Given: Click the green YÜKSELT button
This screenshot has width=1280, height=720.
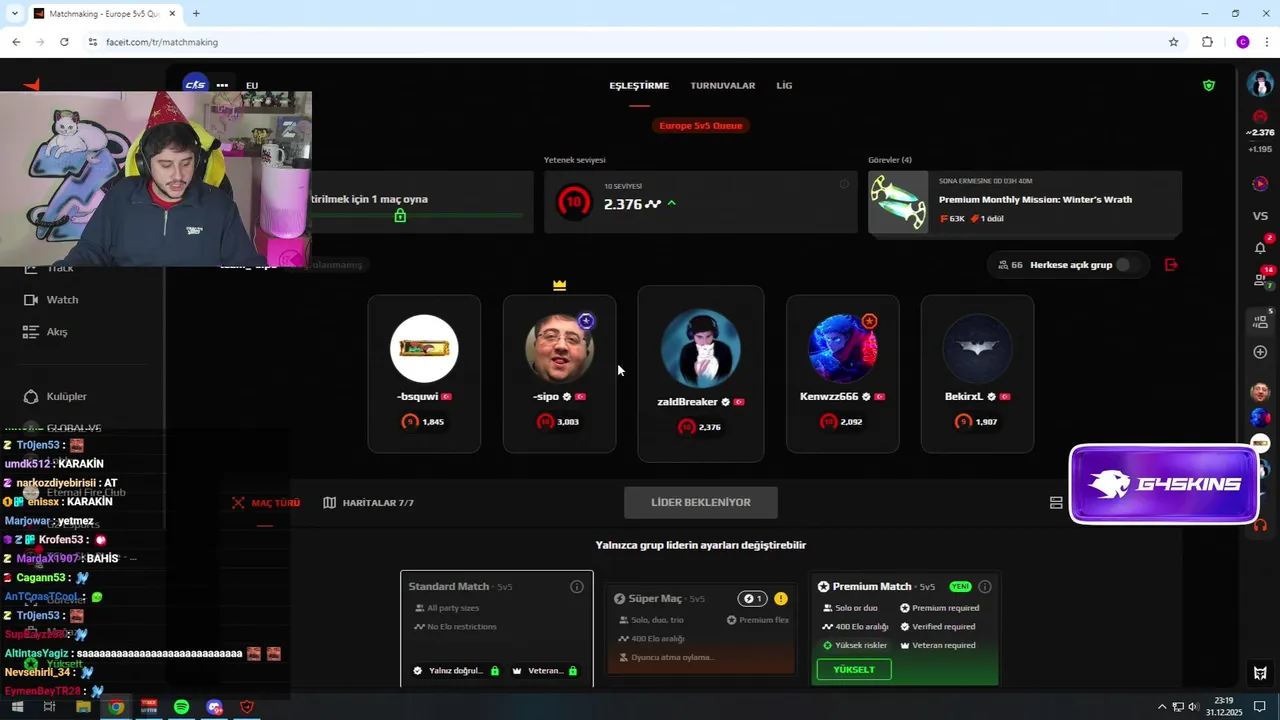Looking at the screenshot, I should 854,669.
